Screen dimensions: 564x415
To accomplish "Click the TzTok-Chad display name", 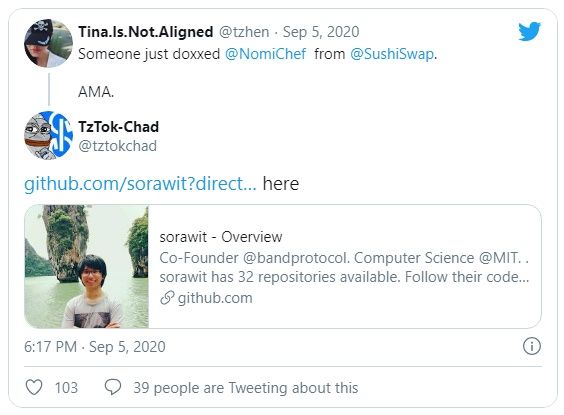I will pos(118,127).
